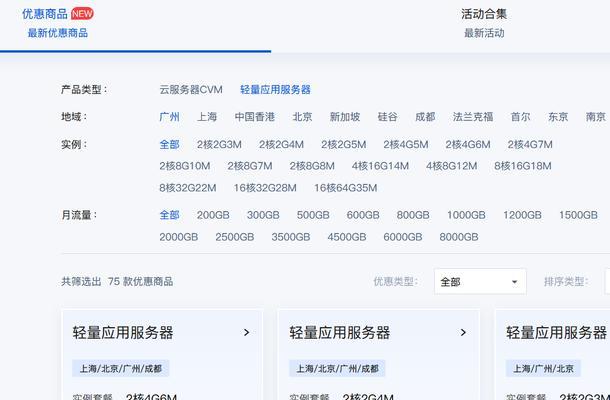Choose region 首尔
The image size is (610, 400).
click(521, 117)
